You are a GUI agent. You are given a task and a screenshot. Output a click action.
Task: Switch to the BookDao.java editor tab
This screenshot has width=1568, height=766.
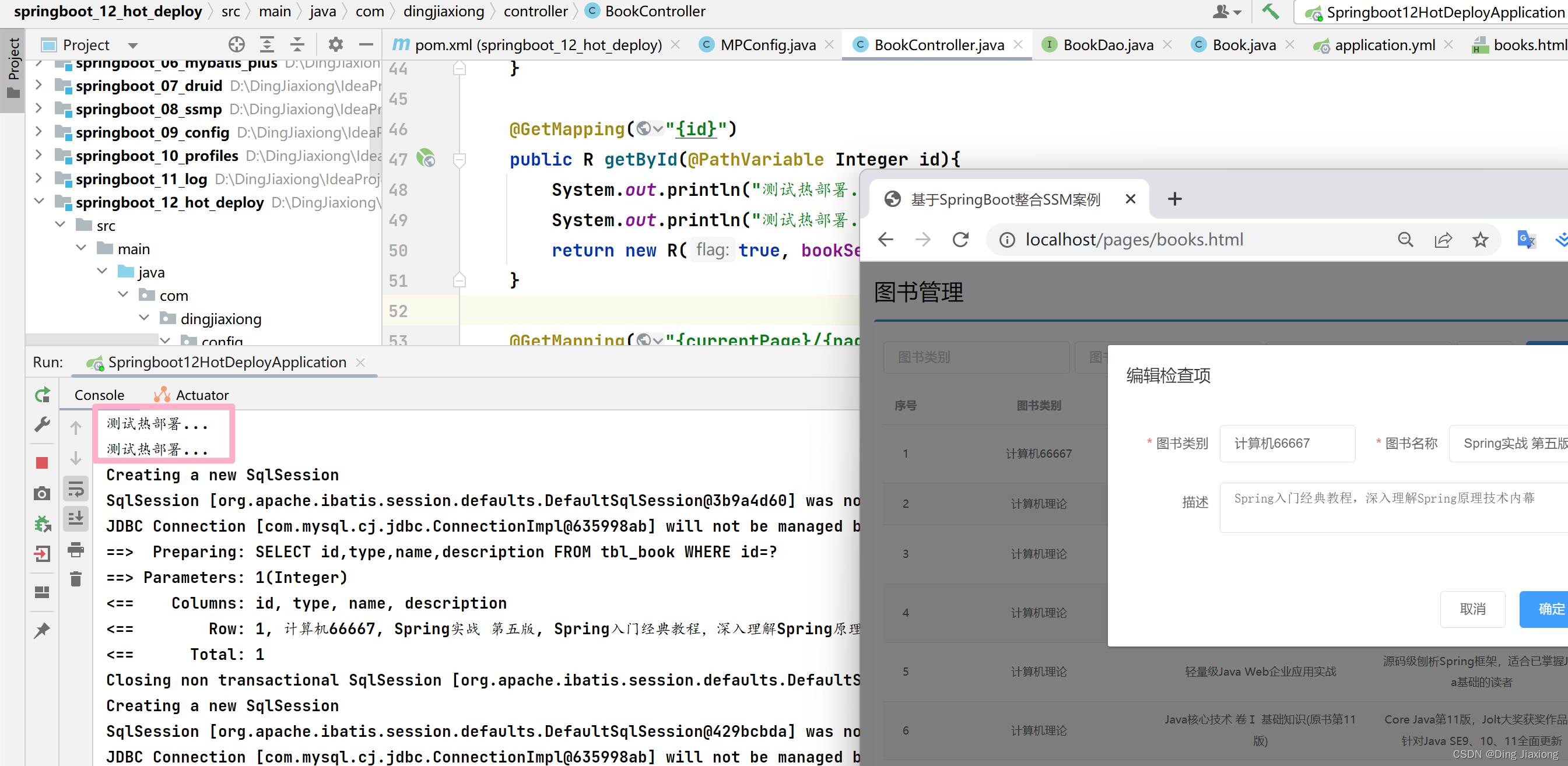[1107, 44]
